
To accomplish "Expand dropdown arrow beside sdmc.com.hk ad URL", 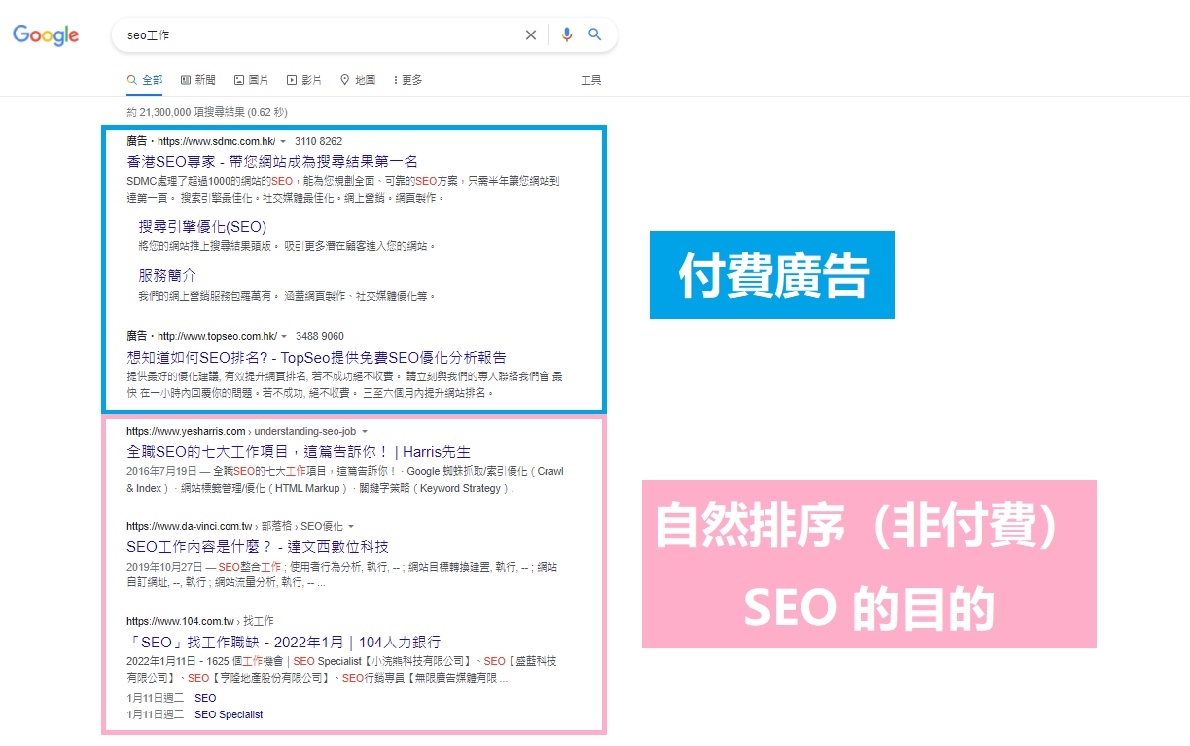I will coord(283,142).
